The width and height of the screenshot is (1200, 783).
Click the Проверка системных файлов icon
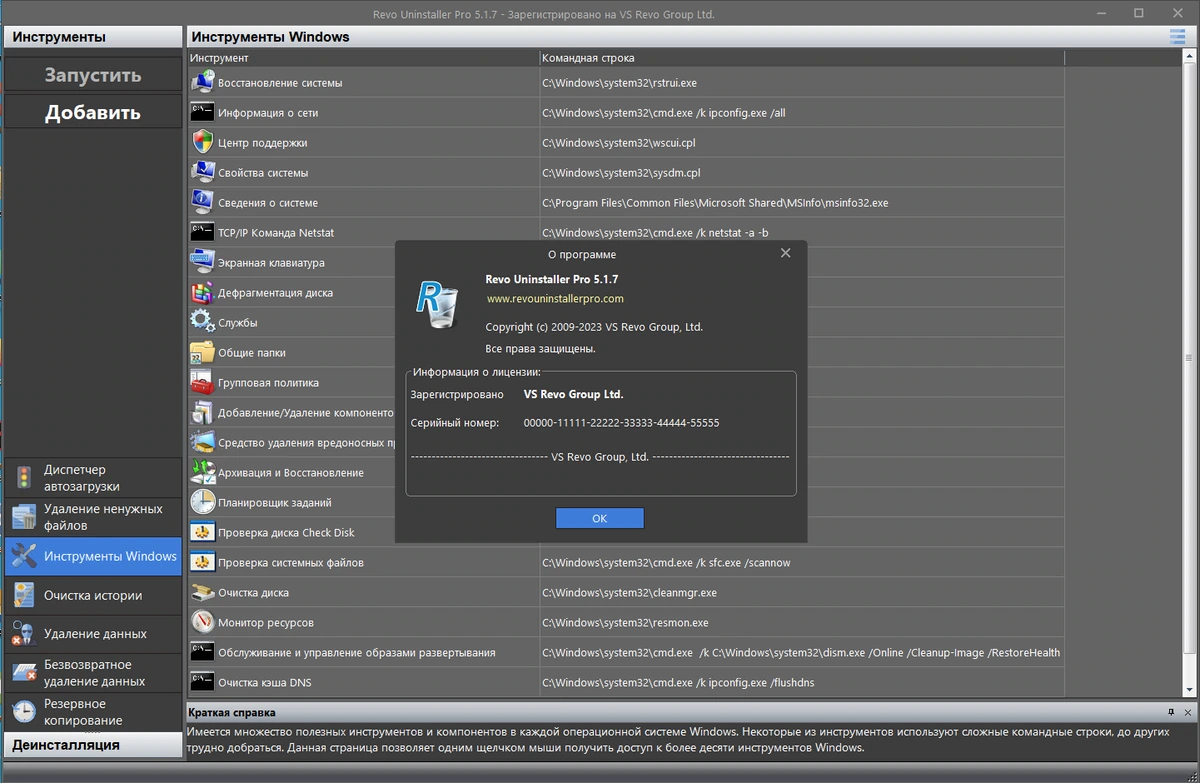pyautogui.click(x=203, y=562)
